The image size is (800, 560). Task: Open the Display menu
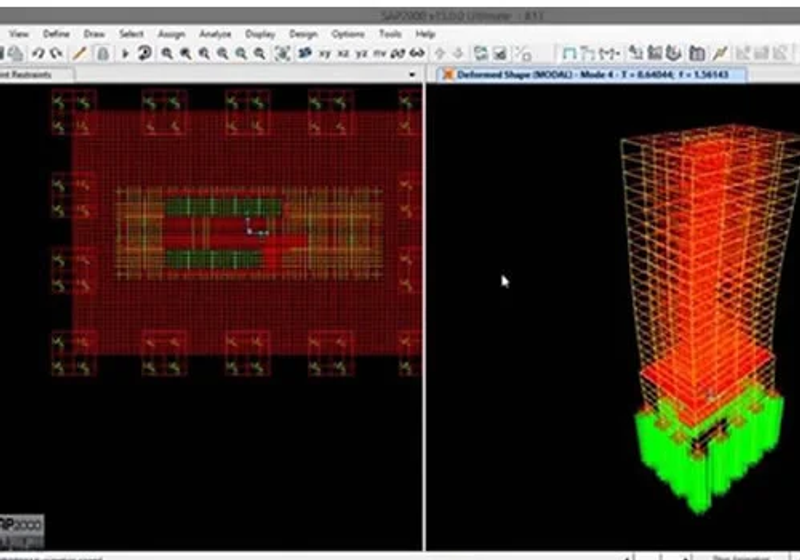[260, 34]
